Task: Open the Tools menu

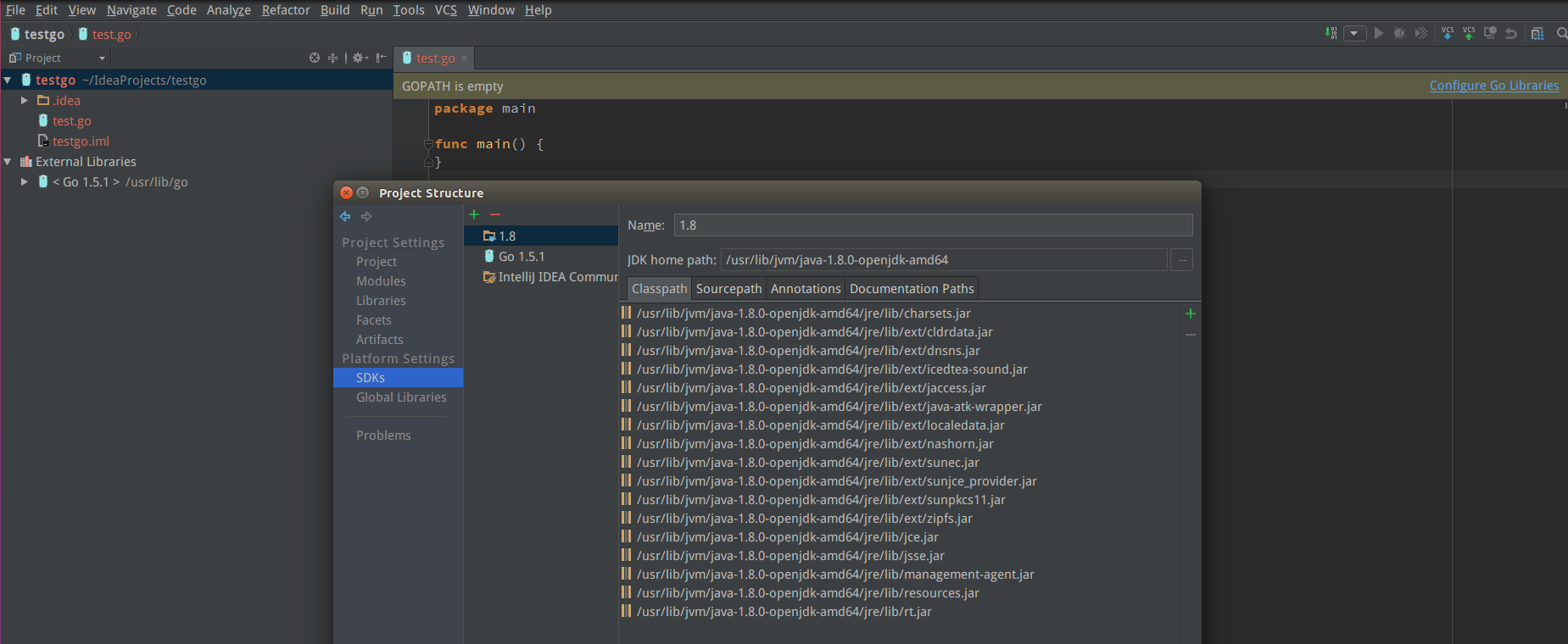Action: pos(409,10)
